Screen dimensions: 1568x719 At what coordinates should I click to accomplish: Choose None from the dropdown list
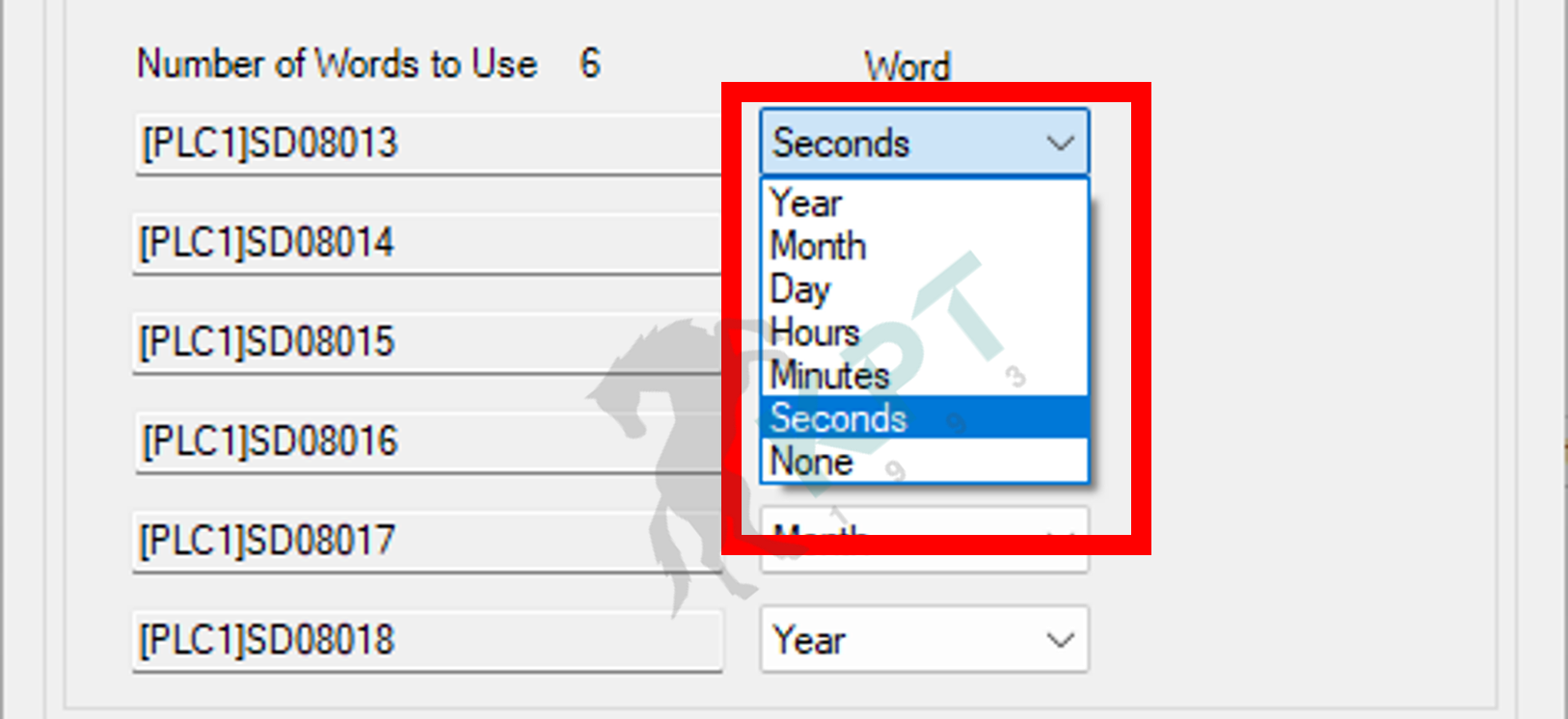point(924,461)
